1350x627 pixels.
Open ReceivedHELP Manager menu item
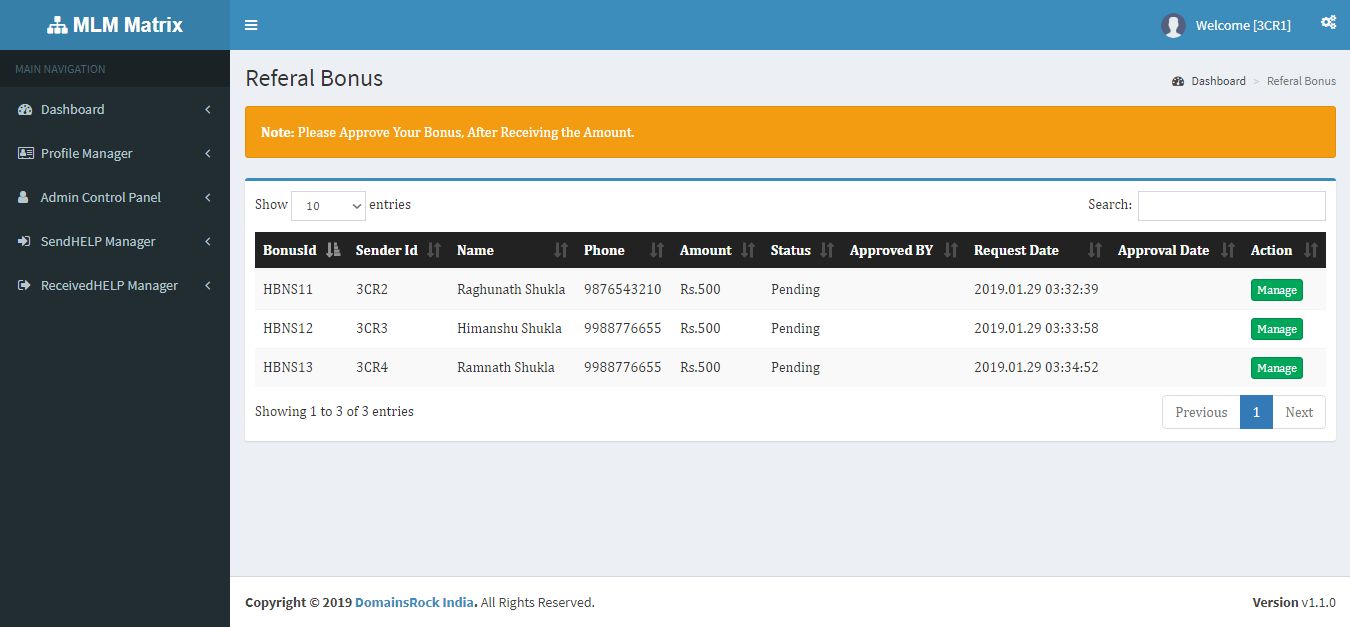pyautogui.click(x=114, y=285)
